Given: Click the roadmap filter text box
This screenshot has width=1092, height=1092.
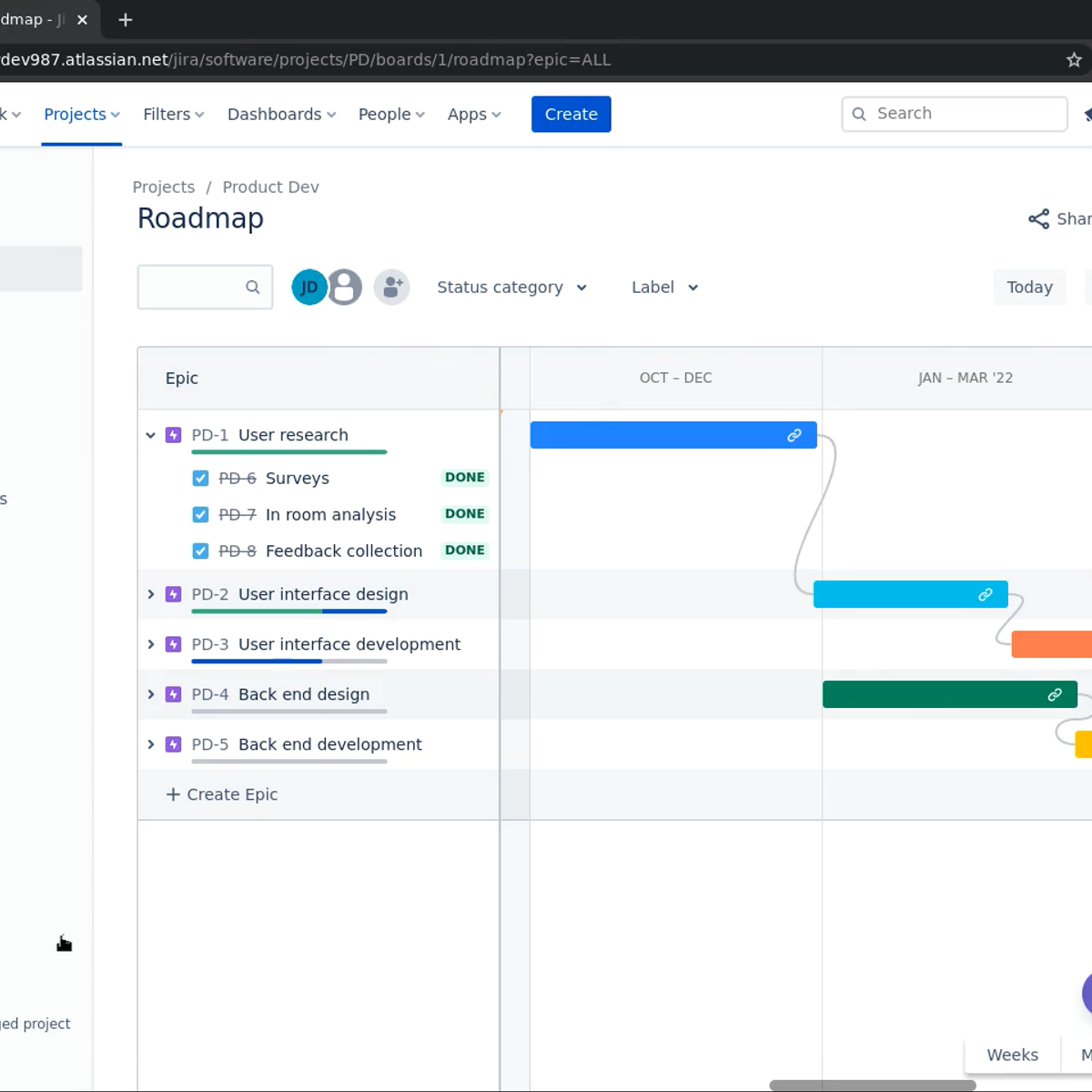Looking at the screenshot, I should pos(205,288).
